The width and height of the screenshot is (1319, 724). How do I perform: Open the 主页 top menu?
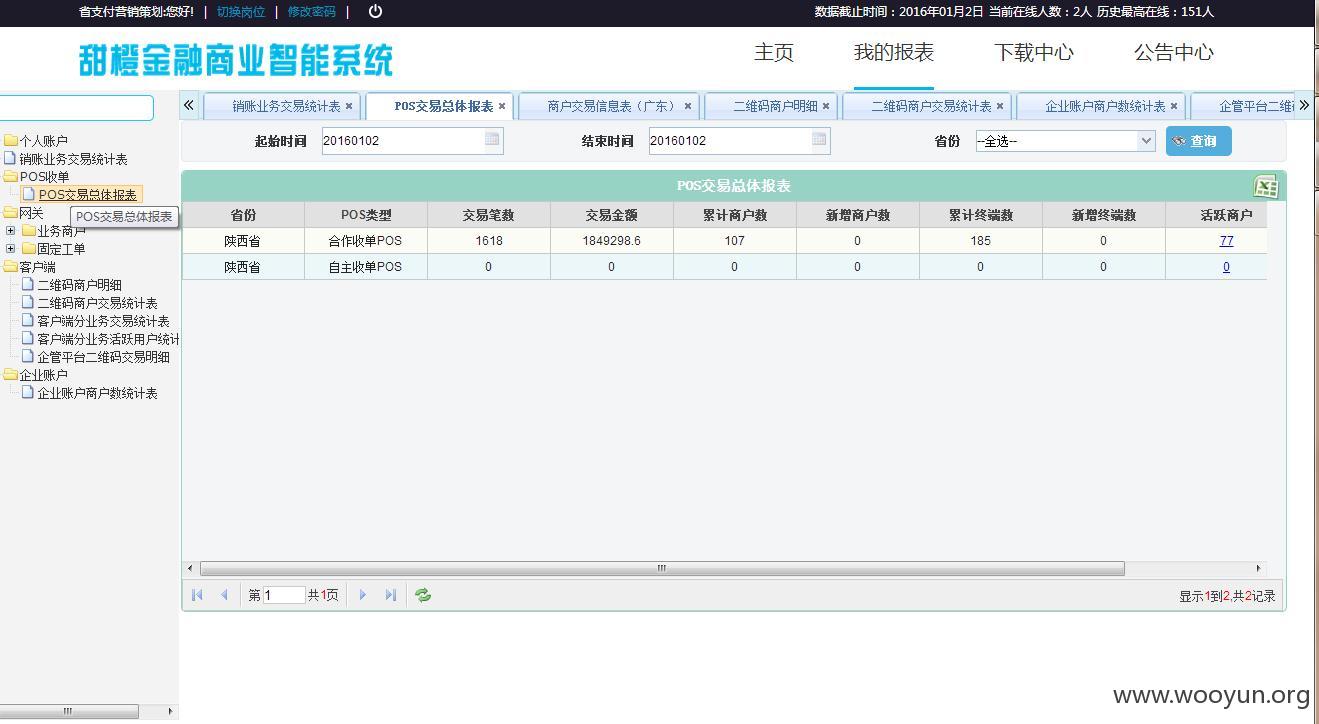point(774,53)
